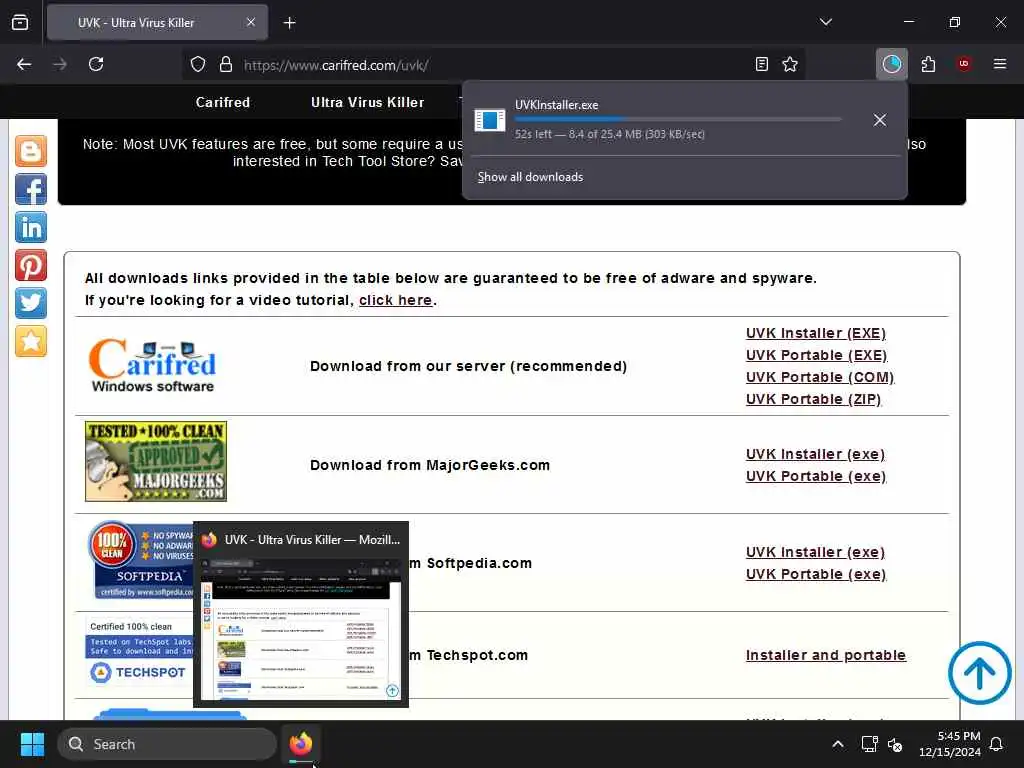Click the Carifred Windows software logo
Screen dimensions: 1024x768
(153, 366)
